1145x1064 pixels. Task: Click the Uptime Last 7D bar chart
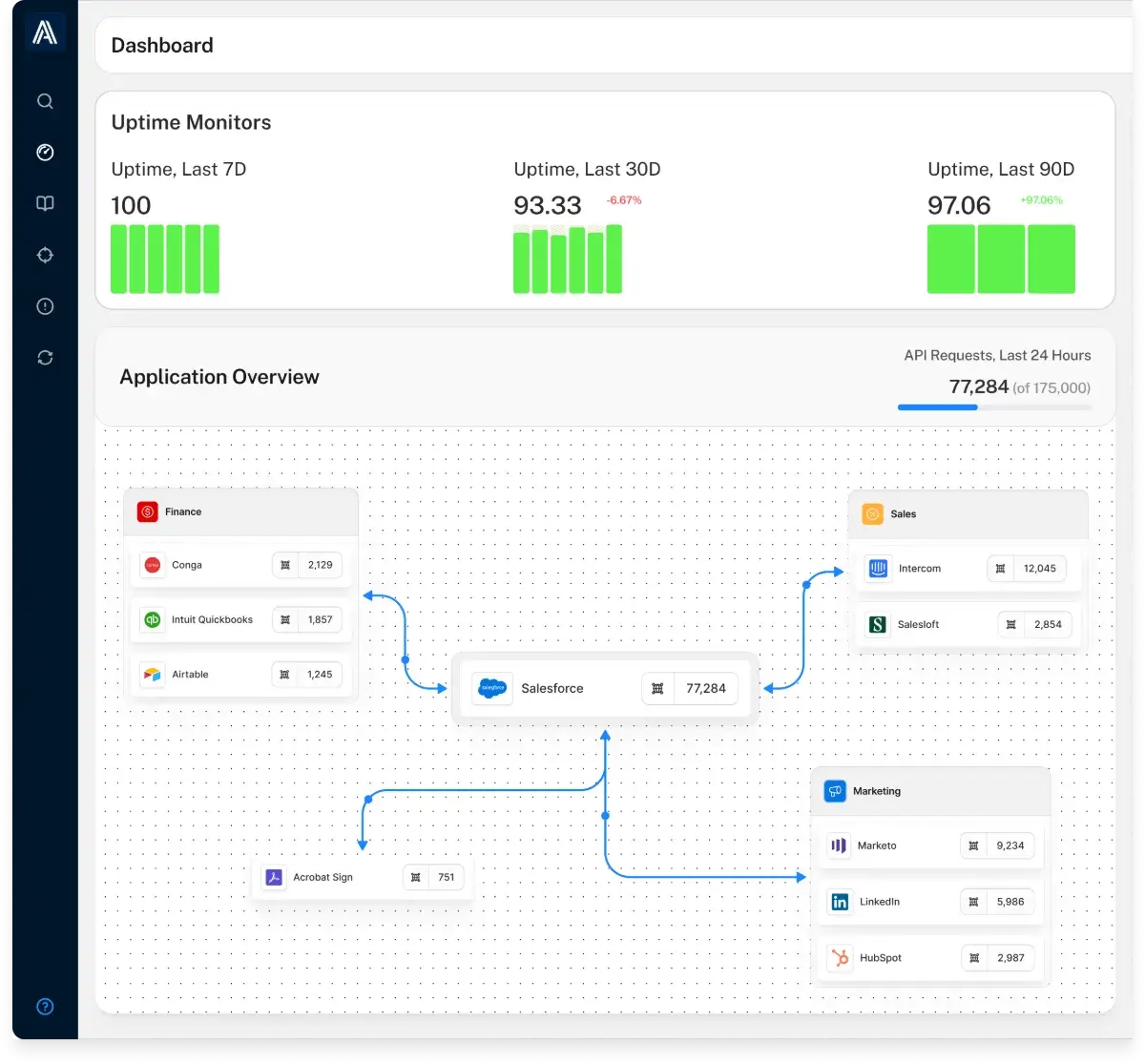coord(165,259)
